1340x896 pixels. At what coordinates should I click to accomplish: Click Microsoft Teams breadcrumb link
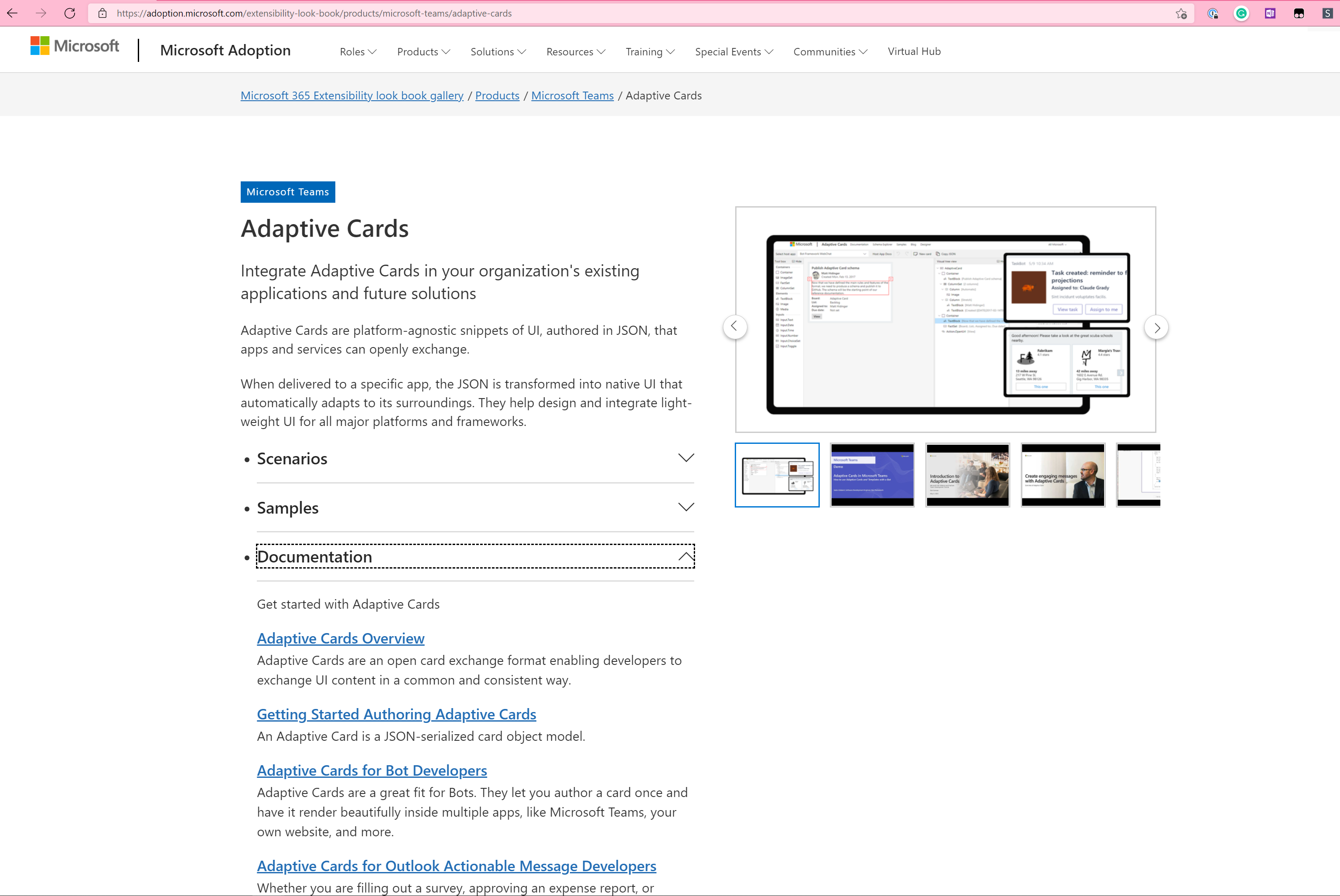pos(572,95)
